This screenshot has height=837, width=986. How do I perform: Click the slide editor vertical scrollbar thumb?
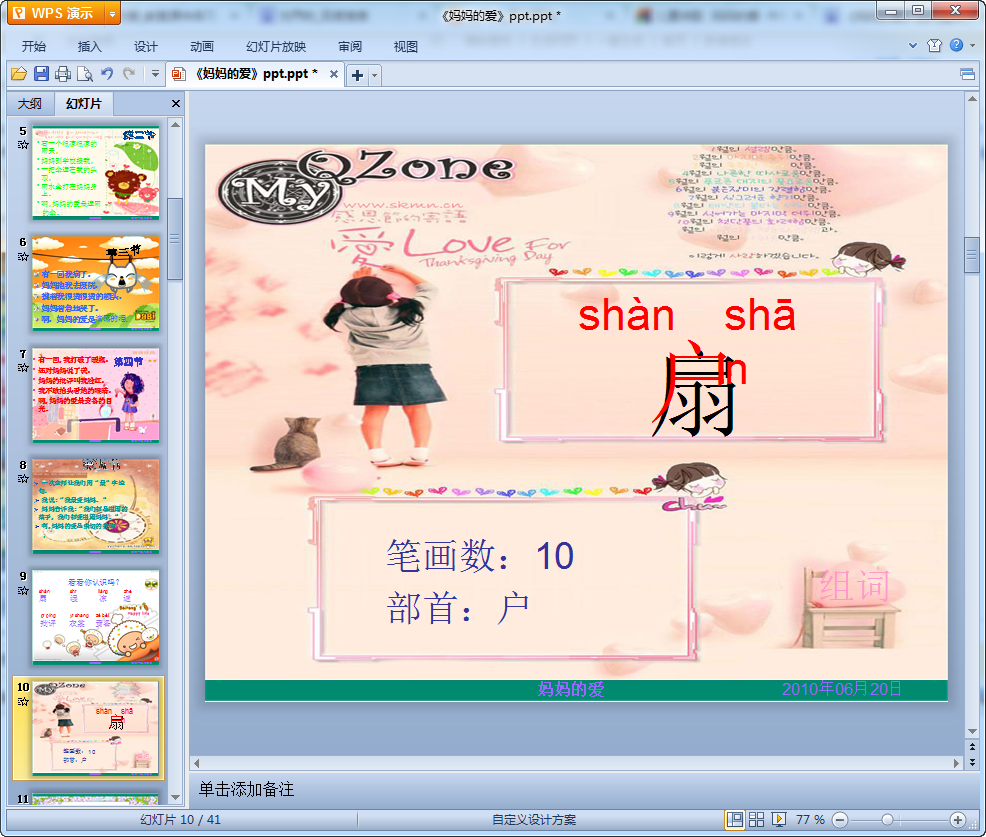pyautogui.click(x=972, y=255)
